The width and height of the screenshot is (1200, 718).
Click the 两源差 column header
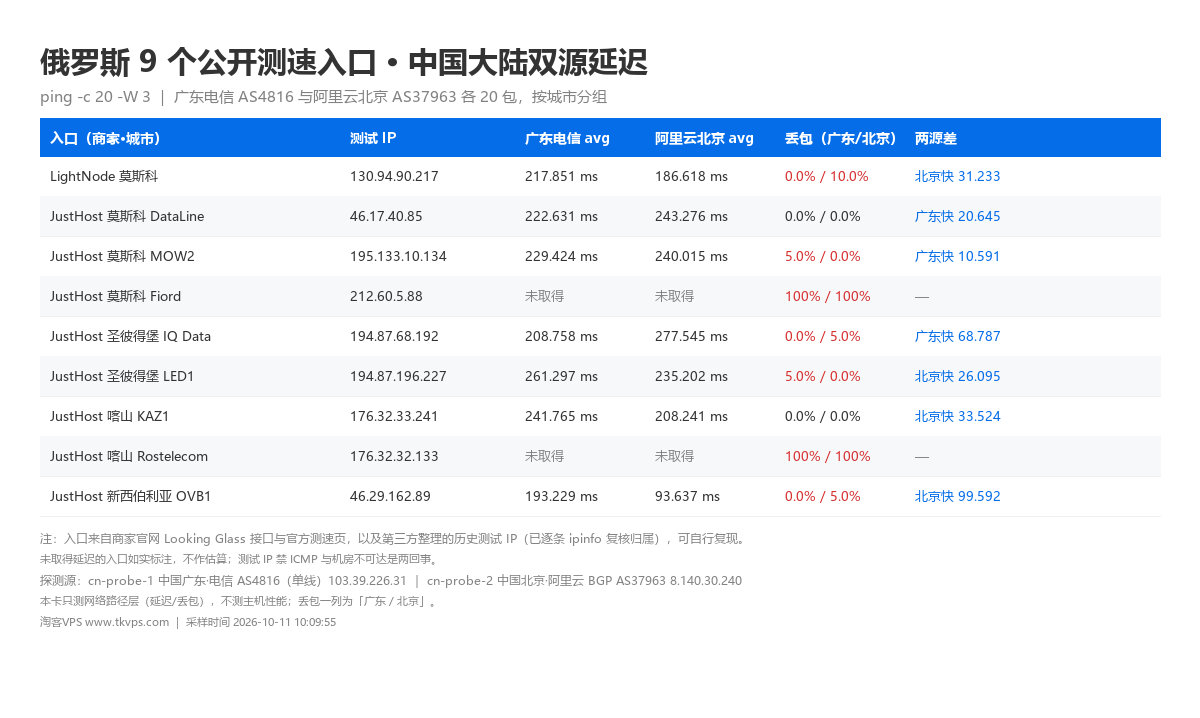pyautogui.click(x=936, y=138)
